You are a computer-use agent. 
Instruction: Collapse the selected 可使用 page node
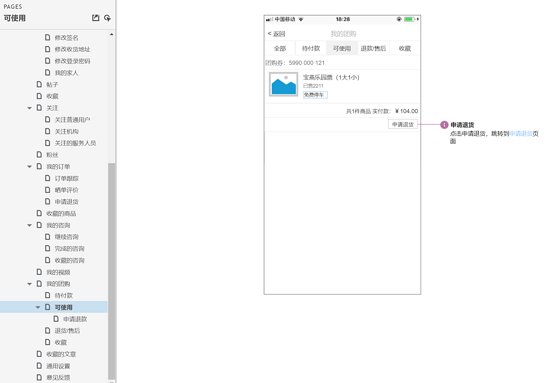point(38,307)
